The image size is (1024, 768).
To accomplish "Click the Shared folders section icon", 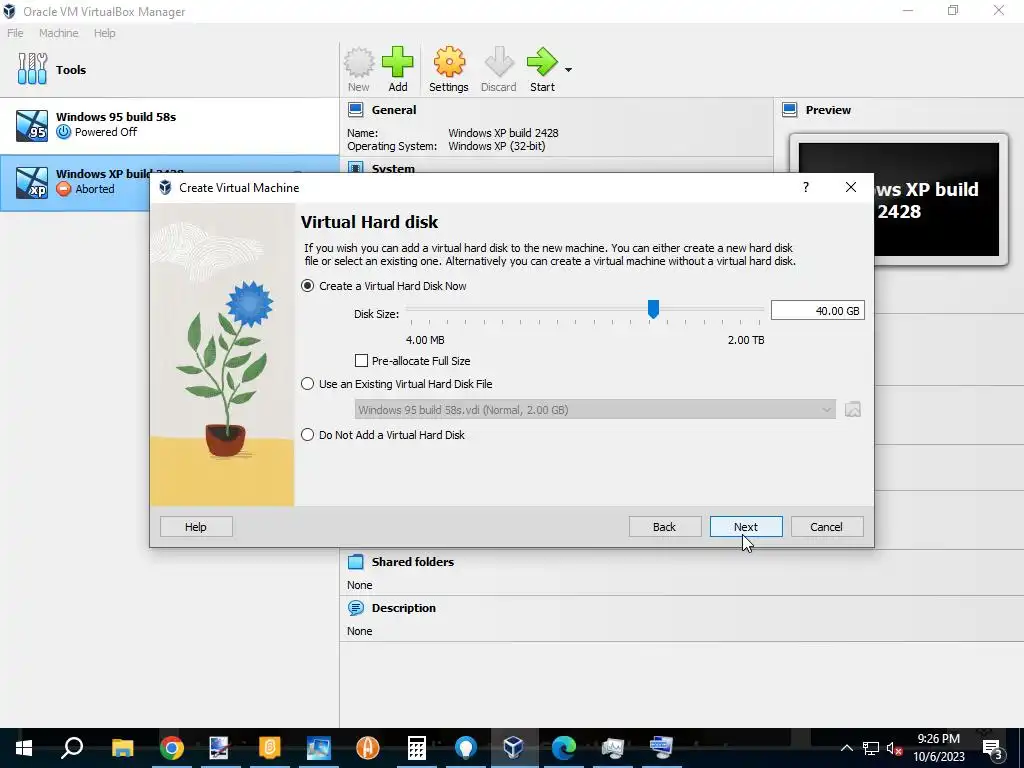I will click(356, 562).
